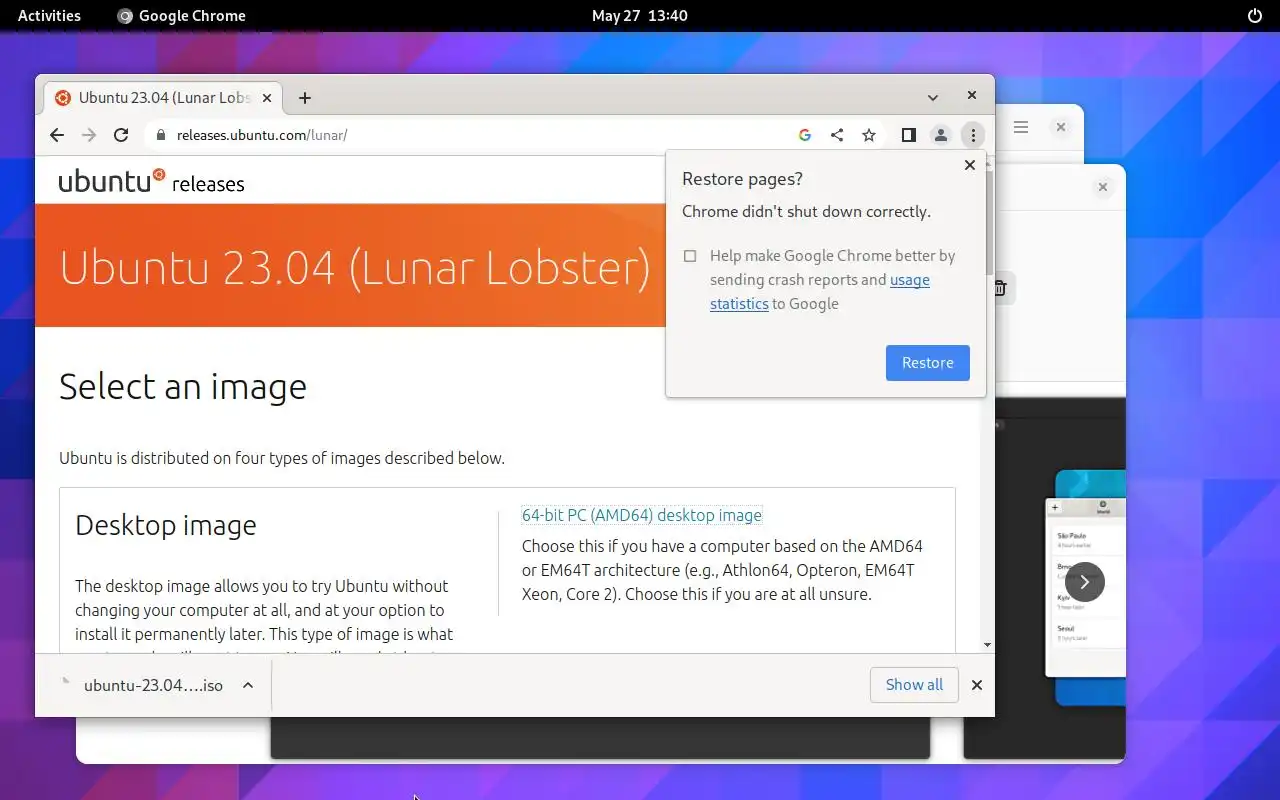Expand the ubuntu iso download options arrow
Viewport: 1280px width, 800px height.
[x=248, y=685]
